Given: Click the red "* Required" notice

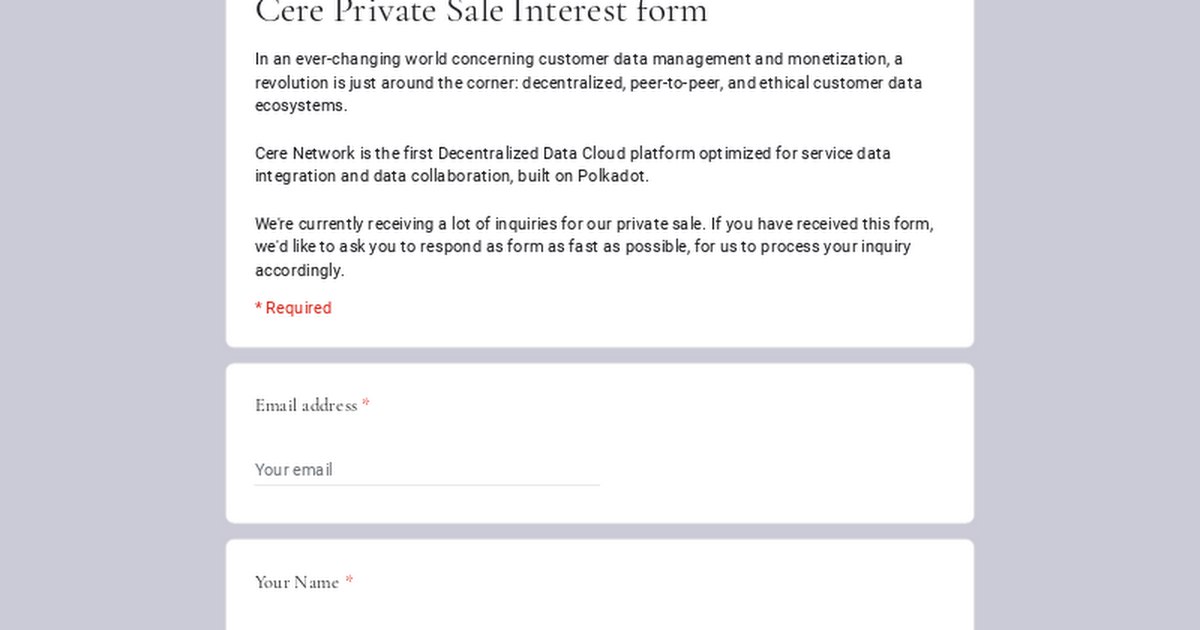Looking at the screenshot, I should point(293,308).
